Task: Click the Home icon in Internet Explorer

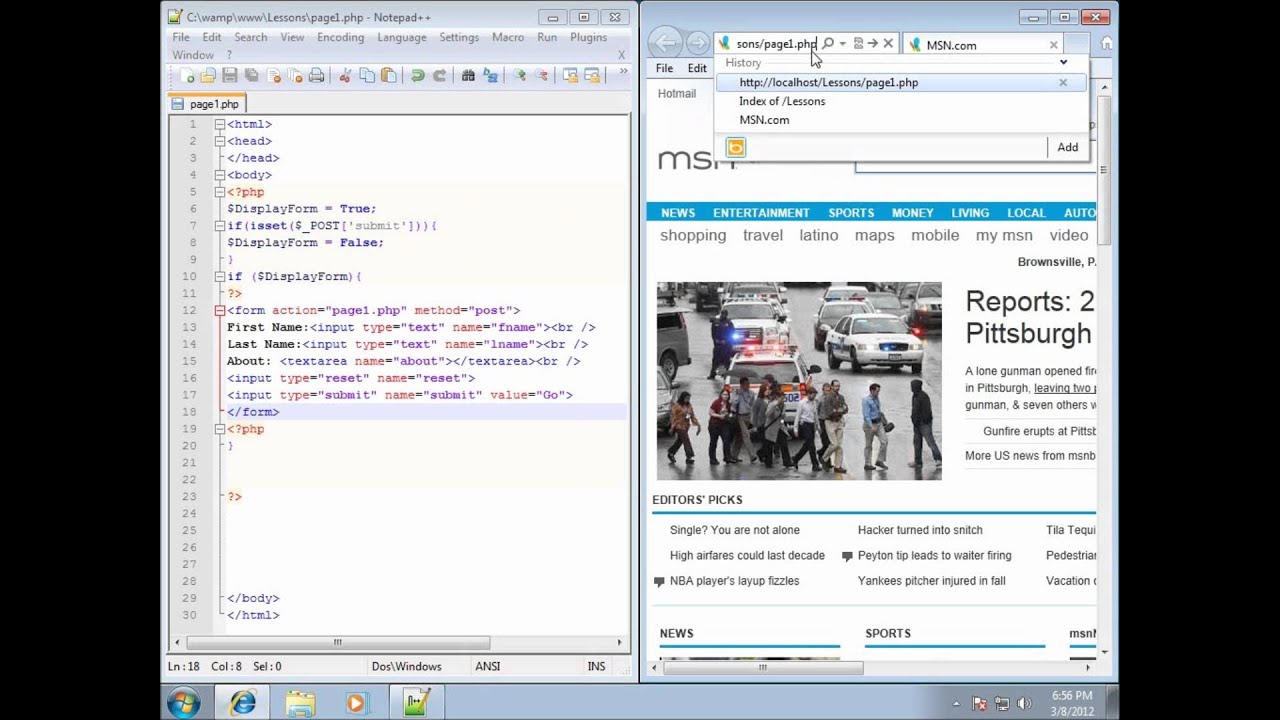Action: point(1106,44)
